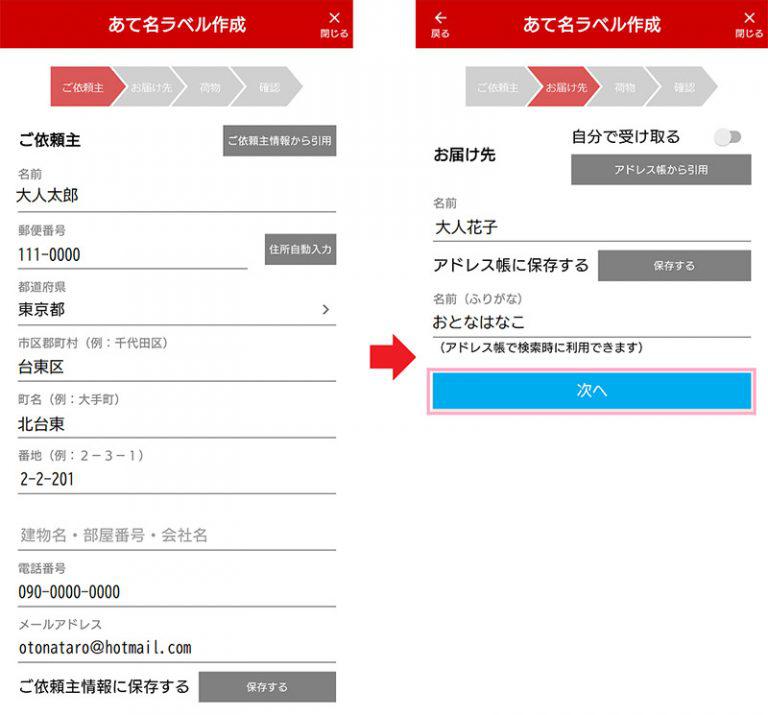Close the left label creation screen
This screenshot has width=768, height=715.
[334, 24]
